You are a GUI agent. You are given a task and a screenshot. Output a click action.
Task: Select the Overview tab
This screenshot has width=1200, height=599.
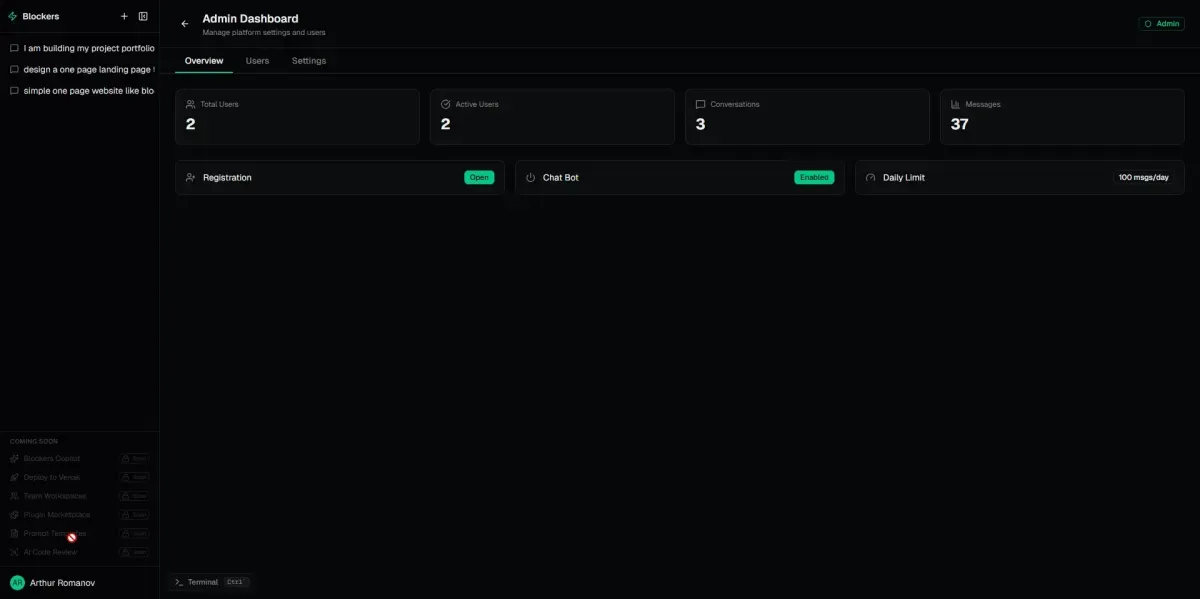pos(204,61)
